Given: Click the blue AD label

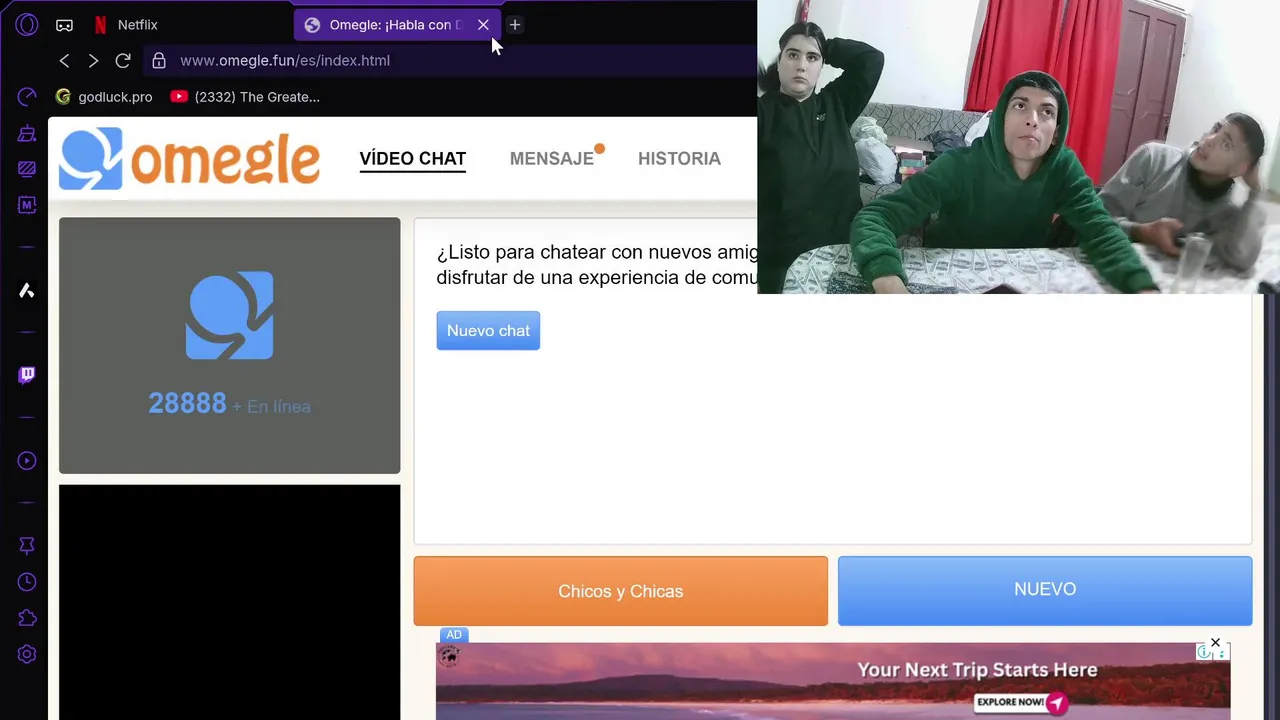Looking at the screenshot, I should [x=454, y=635].
